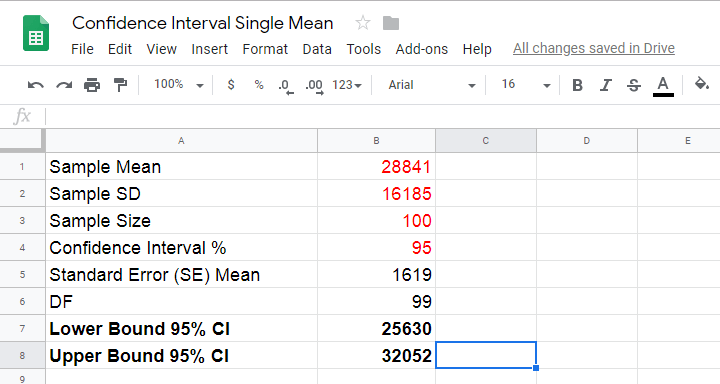Open the Format menu
720x384 pixels.
[265, 49]
